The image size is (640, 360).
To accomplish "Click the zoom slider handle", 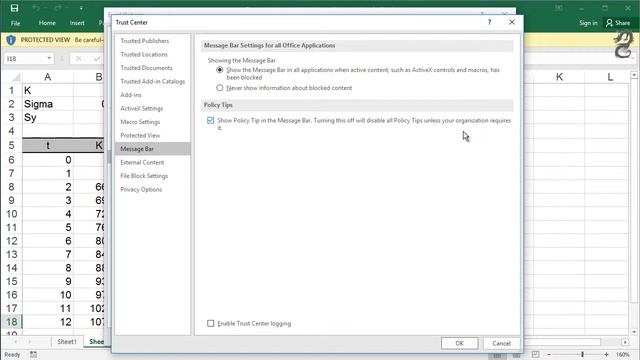I will pos(582,355).
